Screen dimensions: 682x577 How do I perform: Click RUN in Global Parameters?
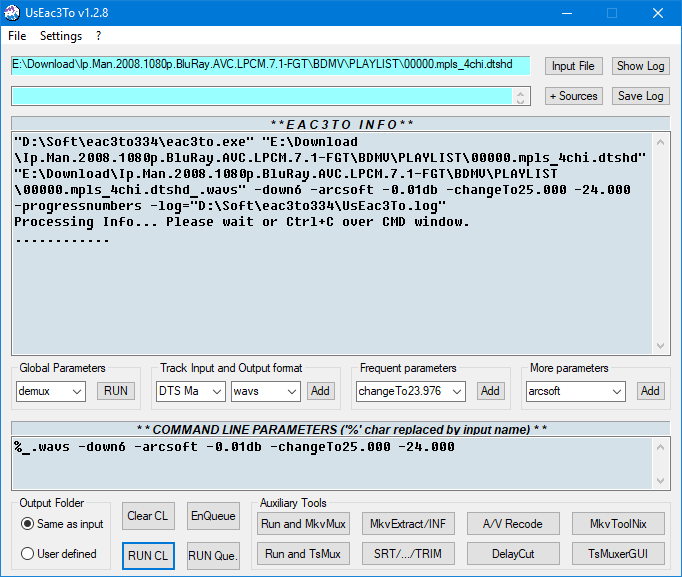click(116, 391)
